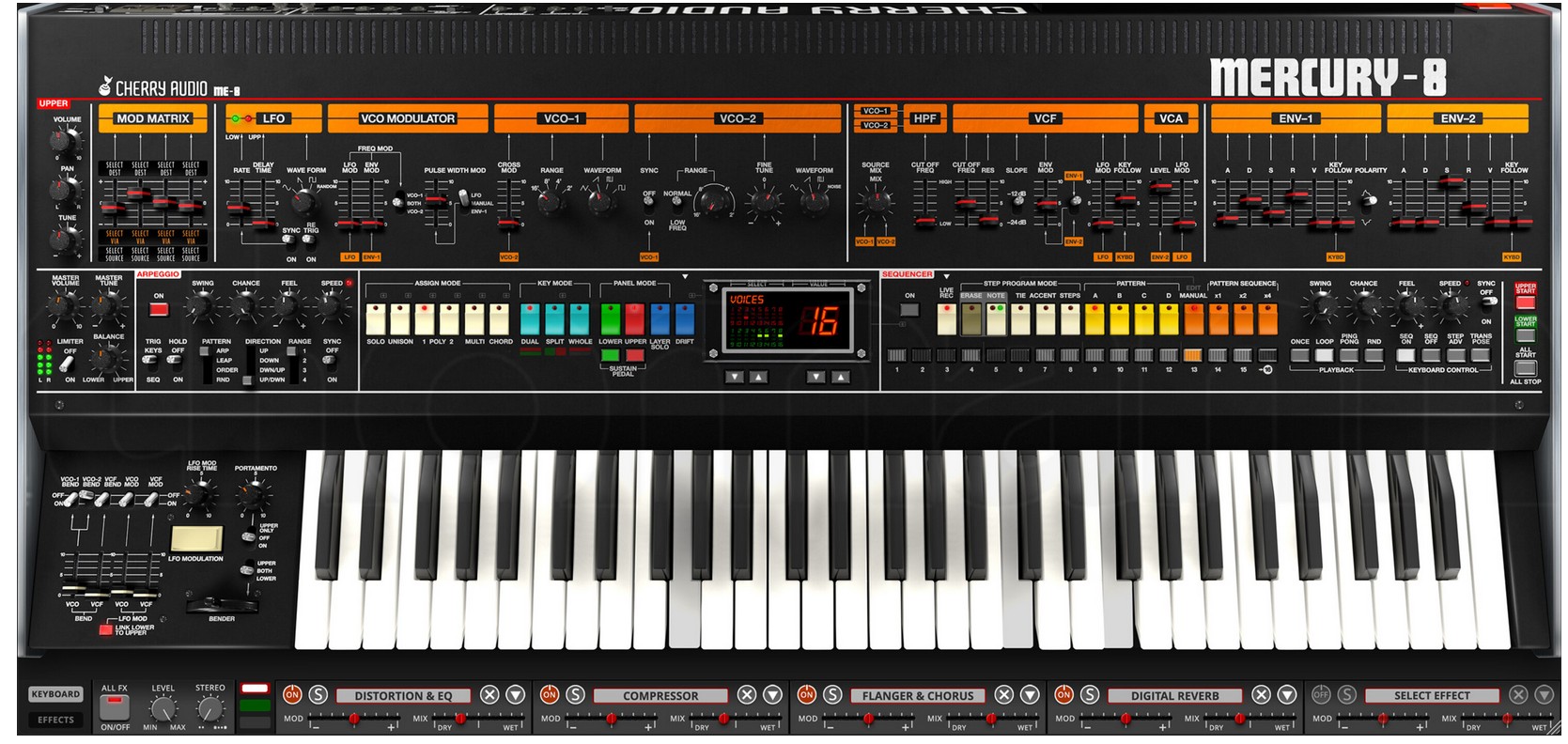Image resolution: width=1568 pixels, height=744 pixels.
Task: Switch to the Keyboard tab
Action: pos(55,694)
